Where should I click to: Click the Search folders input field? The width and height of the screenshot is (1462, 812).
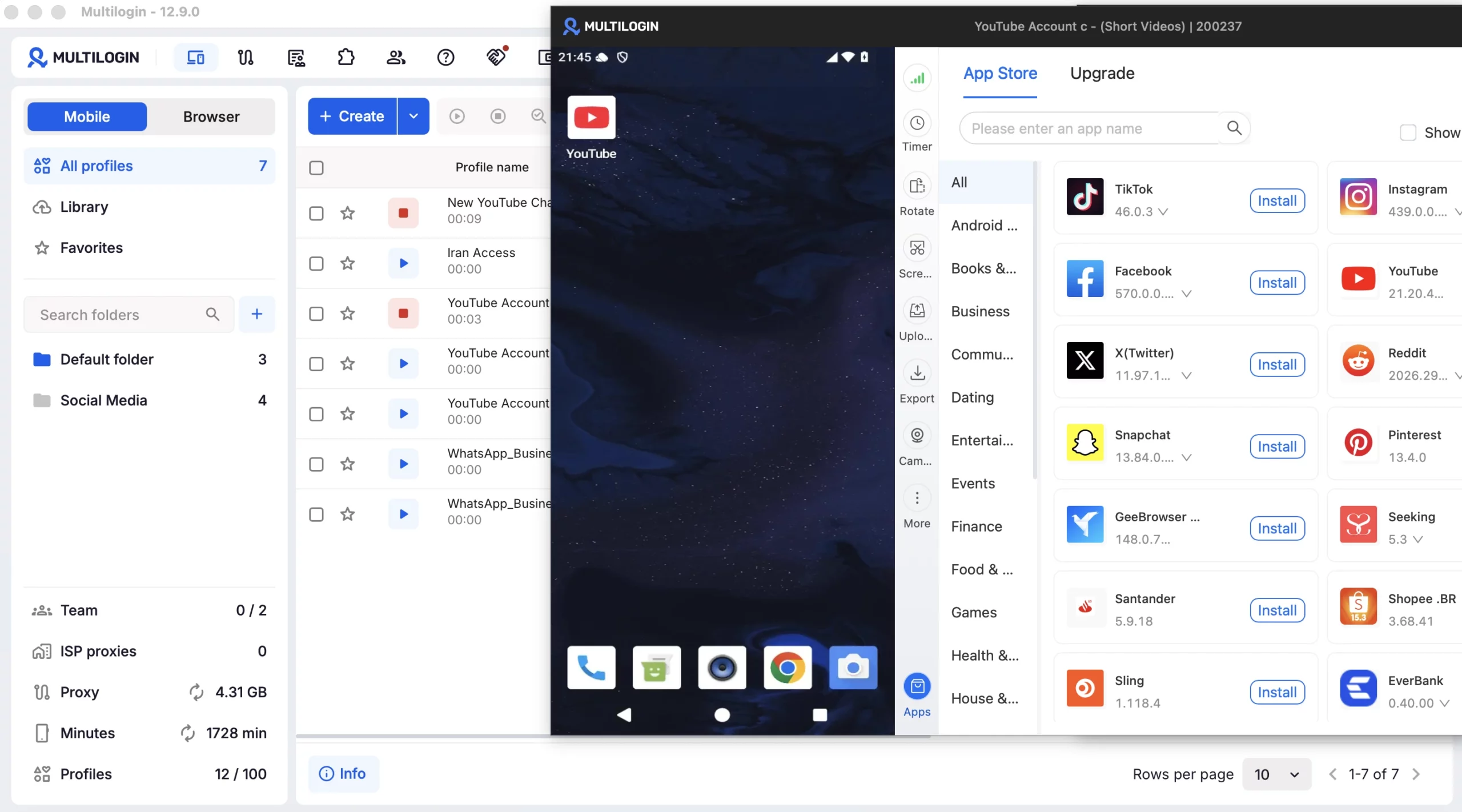pyautogui.click(x=128, y=314)
